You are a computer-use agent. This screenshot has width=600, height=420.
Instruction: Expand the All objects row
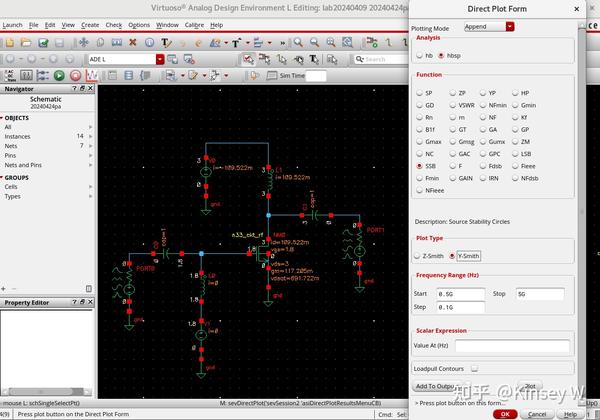click(91, 127)
